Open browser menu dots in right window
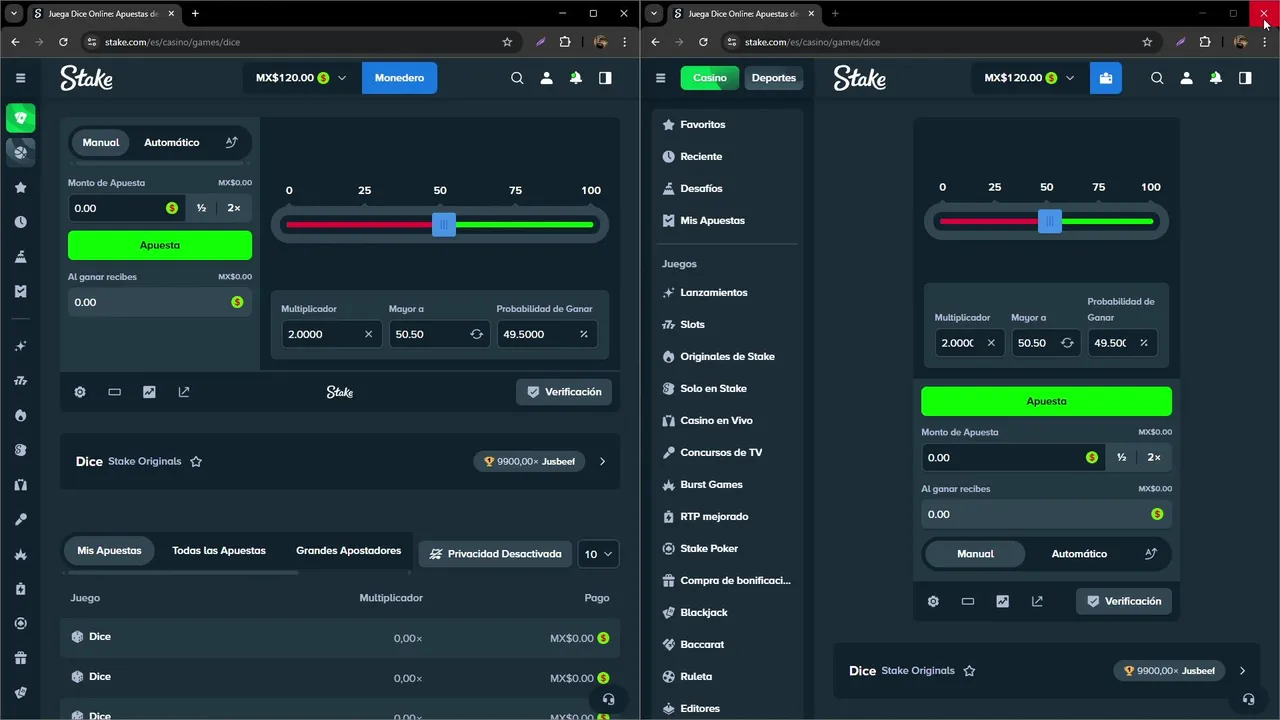 click(1265, 42)
